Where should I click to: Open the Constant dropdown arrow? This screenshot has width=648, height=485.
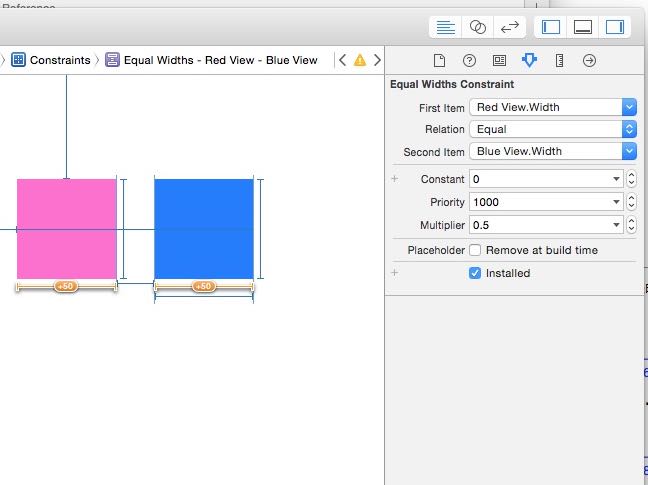(616, 179)
